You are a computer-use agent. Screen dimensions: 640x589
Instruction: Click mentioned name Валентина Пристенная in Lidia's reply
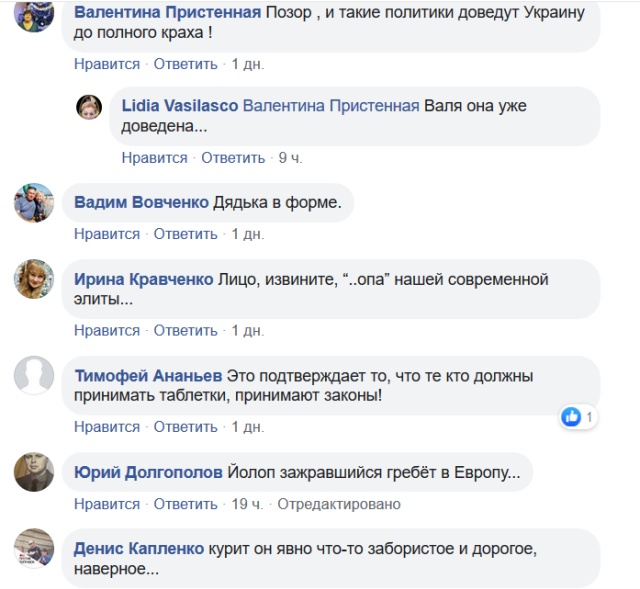tap(330, 106)
